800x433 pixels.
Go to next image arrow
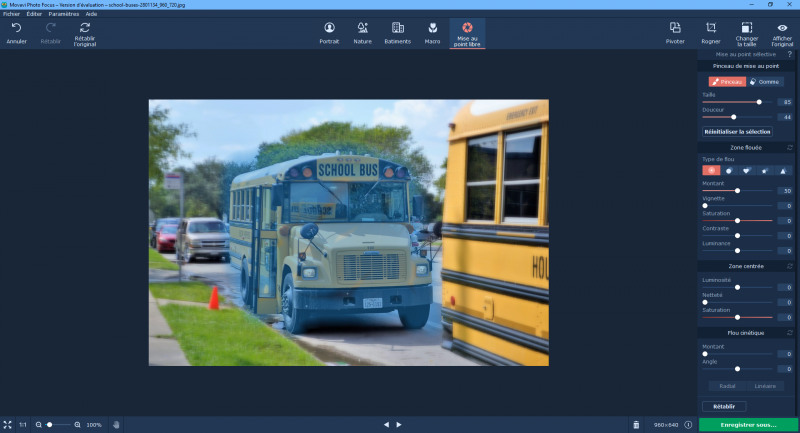point(399,425)
